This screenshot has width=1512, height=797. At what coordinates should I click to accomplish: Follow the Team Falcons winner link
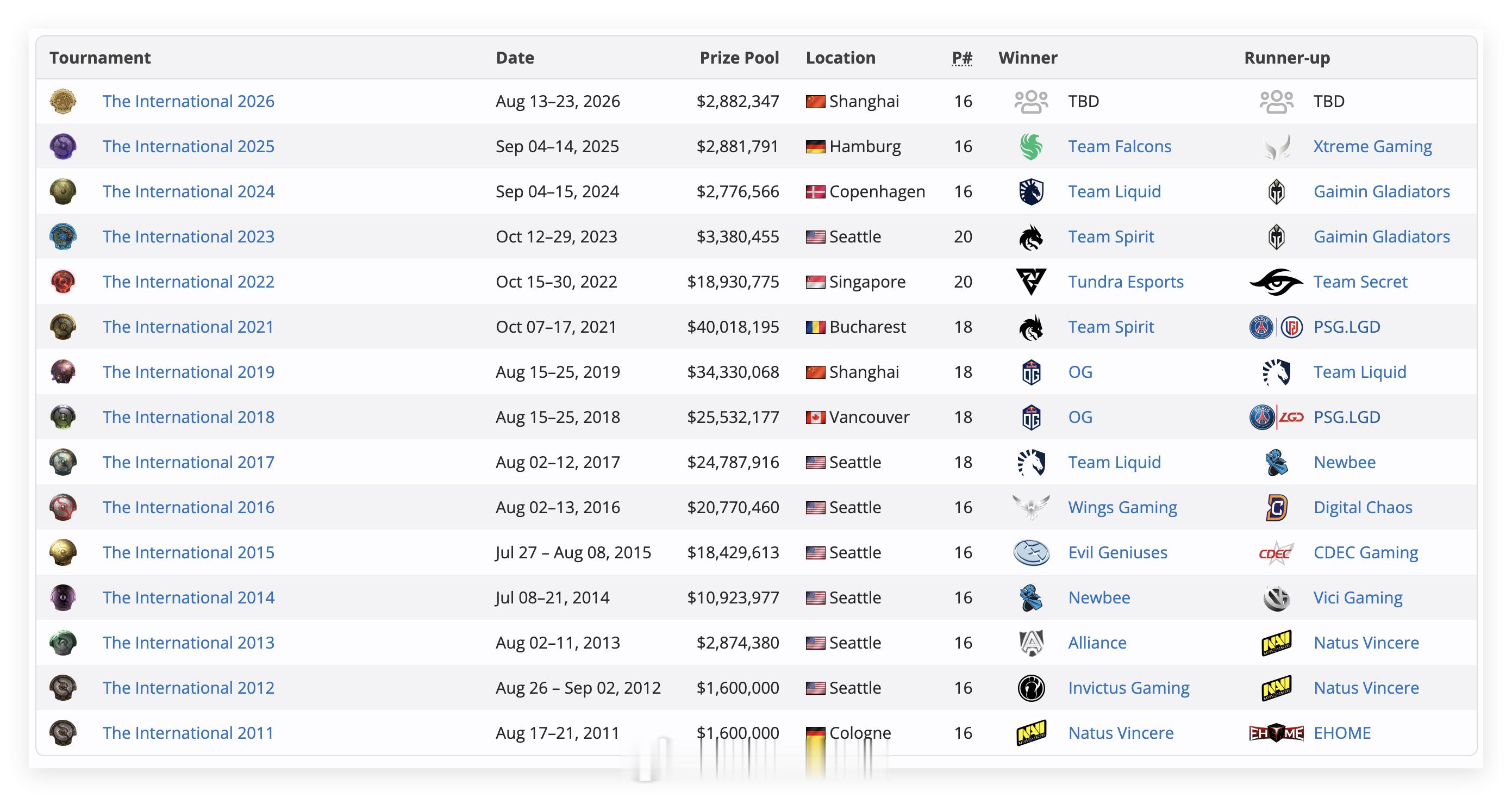(x=1120, y=146)
